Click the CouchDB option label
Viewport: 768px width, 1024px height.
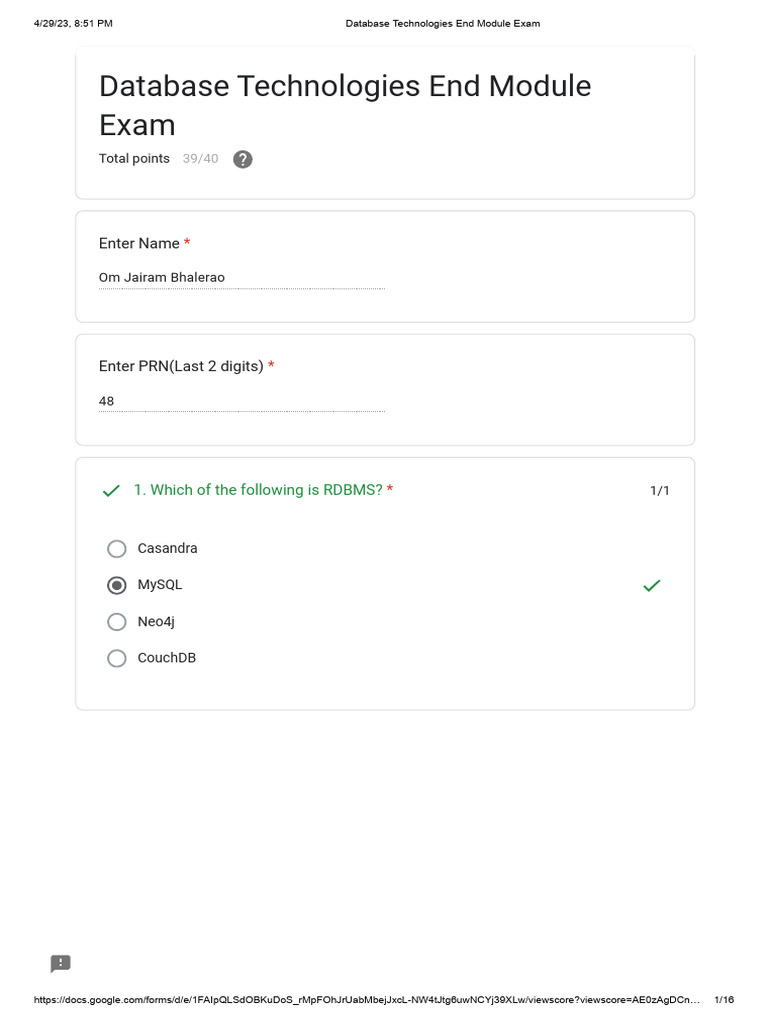[167, 658]
